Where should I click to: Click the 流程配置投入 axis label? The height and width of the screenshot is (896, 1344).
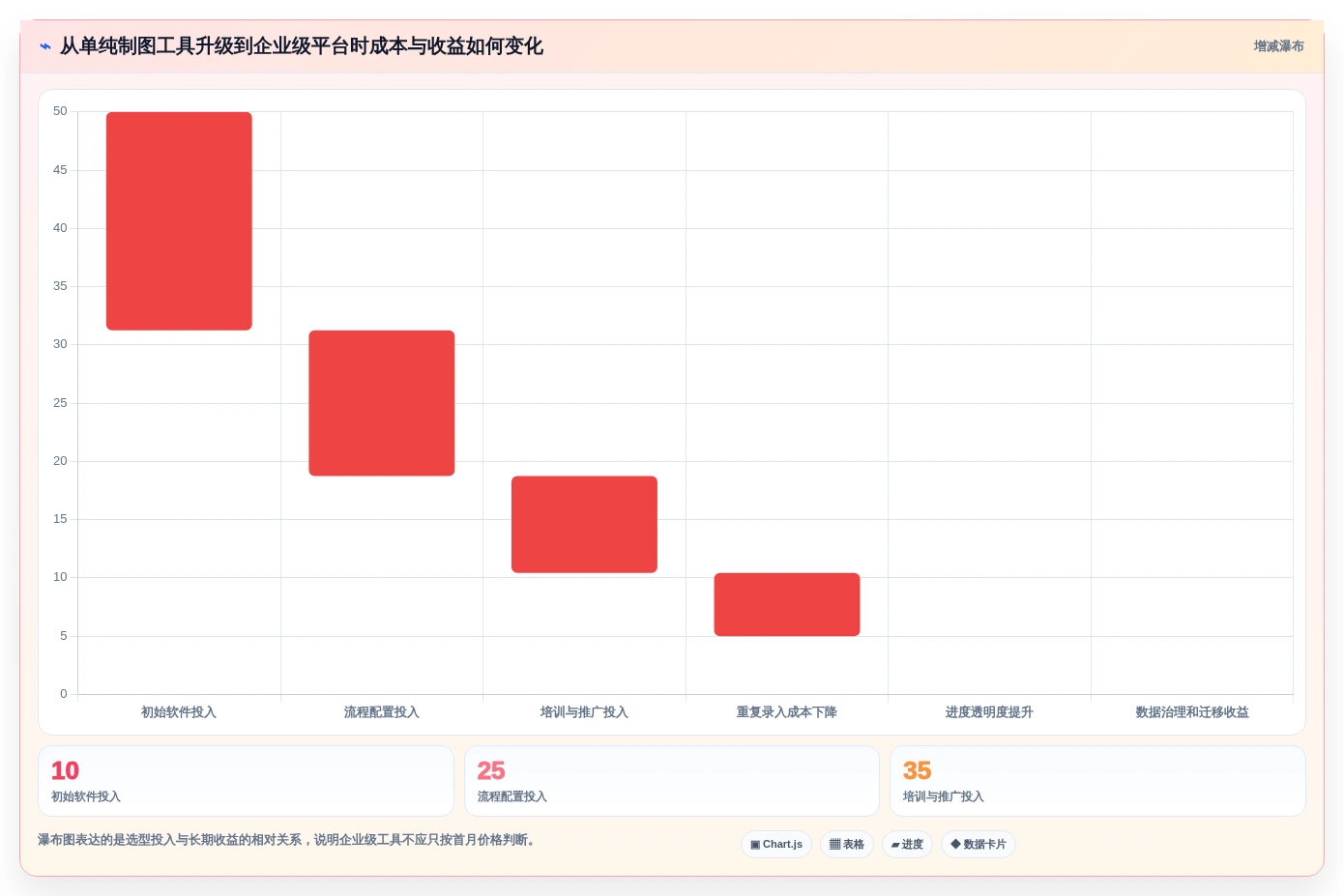[382, 712]
